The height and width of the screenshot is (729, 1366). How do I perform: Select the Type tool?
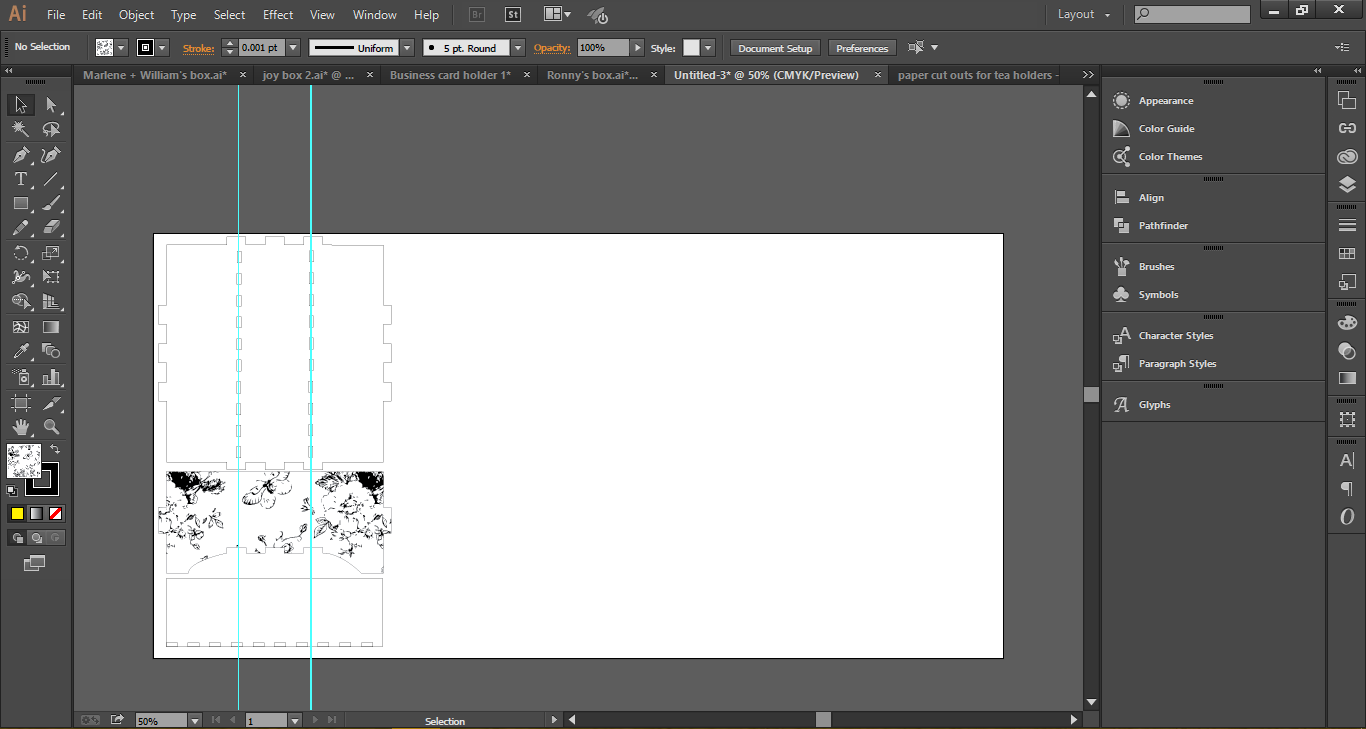pyautogui.click(x=20, y=179)
